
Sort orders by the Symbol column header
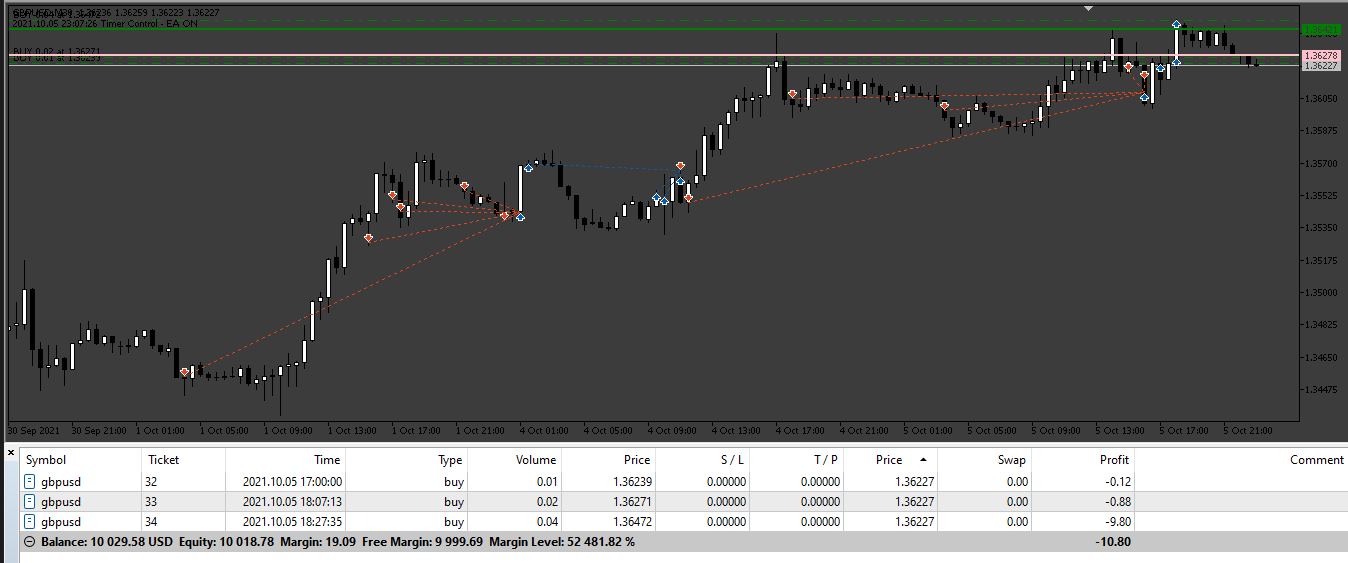pos(46,460)
